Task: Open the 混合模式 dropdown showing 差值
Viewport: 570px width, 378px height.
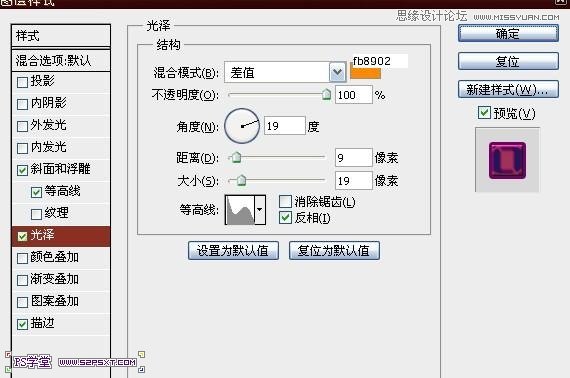Action: coord(285,72)
